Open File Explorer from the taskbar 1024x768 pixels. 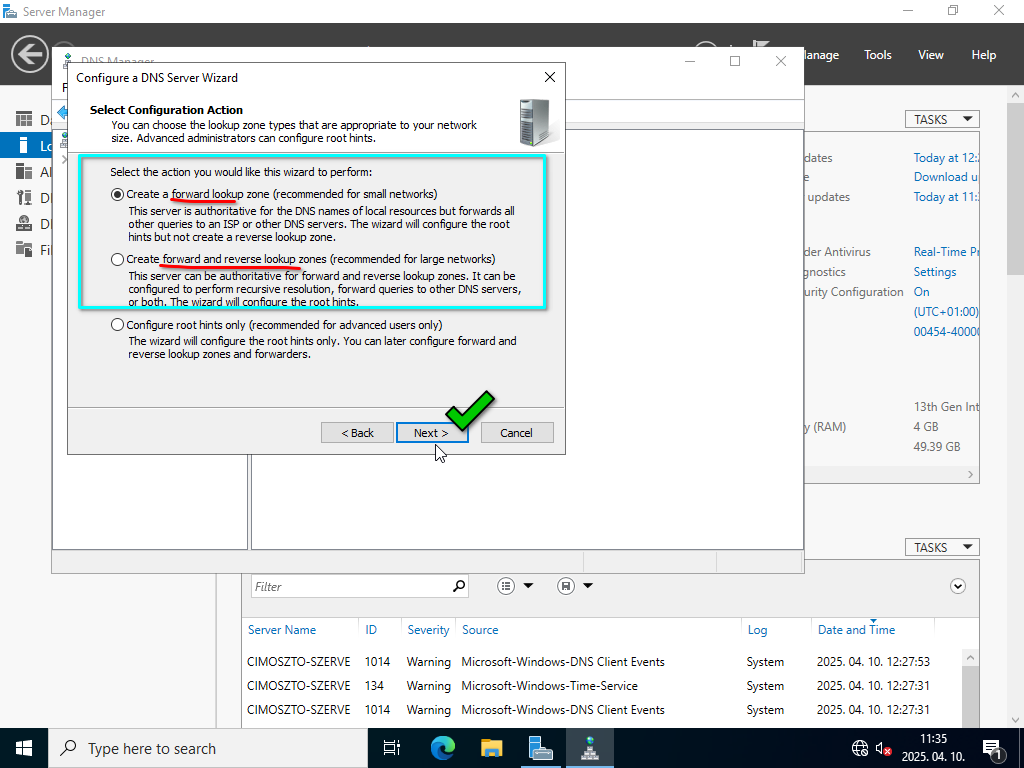491,748
